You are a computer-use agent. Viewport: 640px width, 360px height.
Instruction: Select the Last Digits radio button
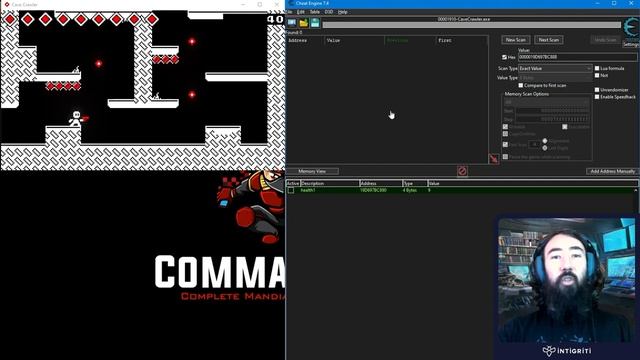(545, 148)
